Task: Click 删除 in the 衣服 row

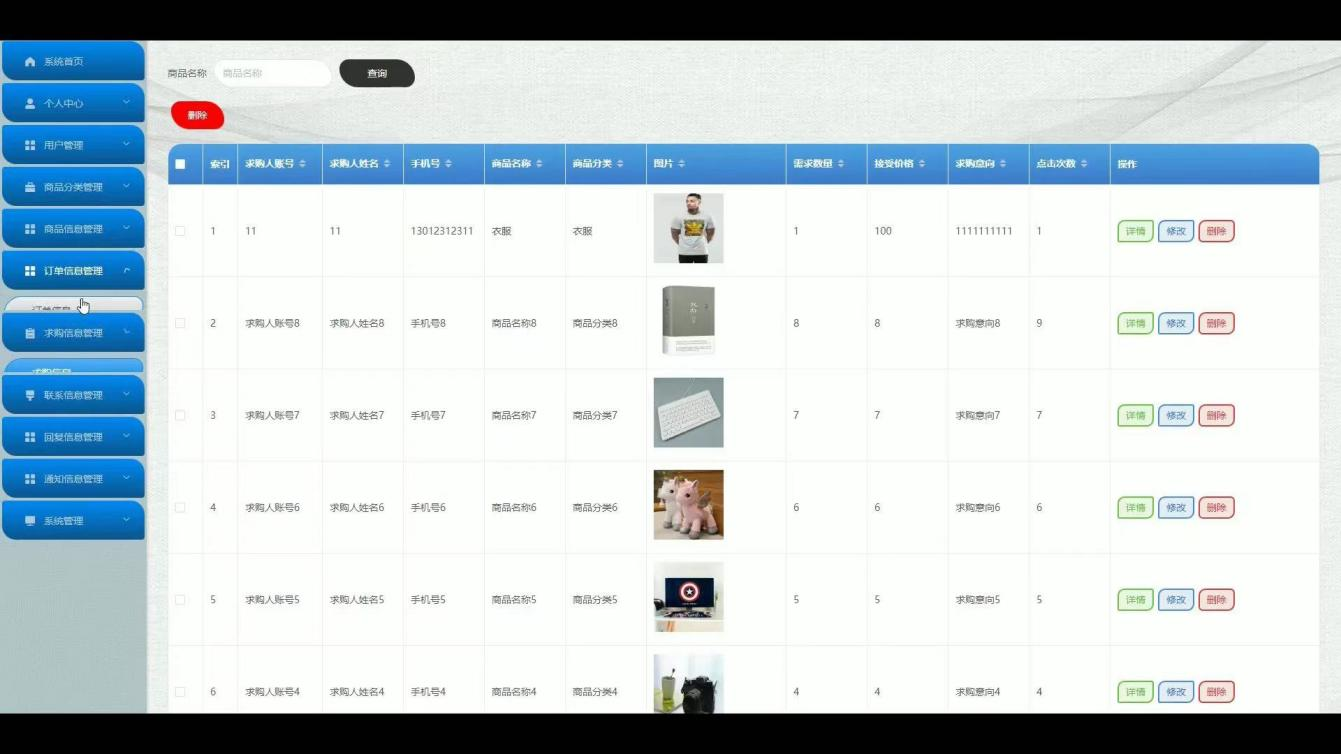Action: (x=1216, y=231)
